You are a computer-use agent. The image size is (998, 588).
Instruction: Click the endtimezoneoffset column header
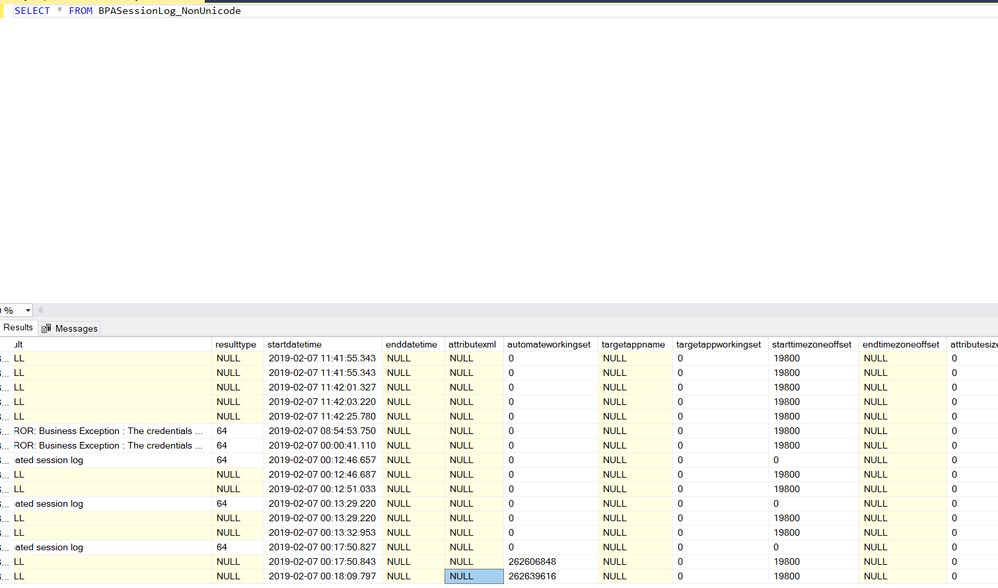click(x=900, y=344)
